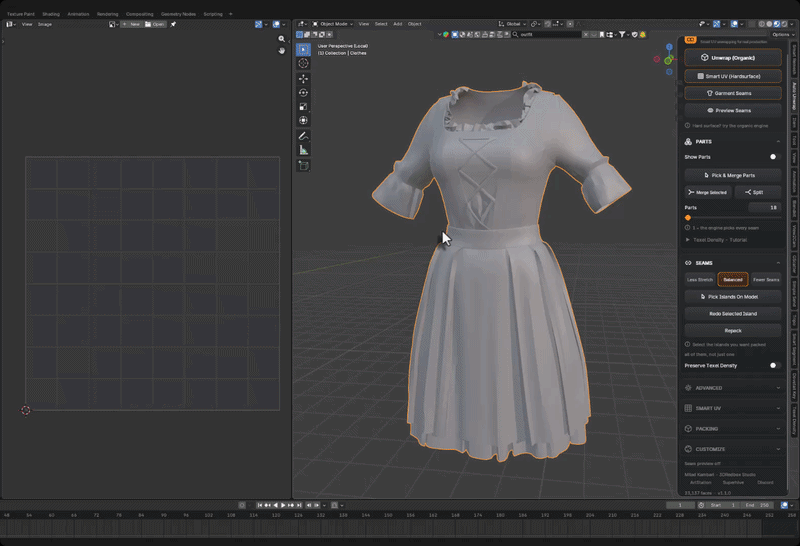
Task: Choose the Fewer Seams mode
Action: [766, 280]
